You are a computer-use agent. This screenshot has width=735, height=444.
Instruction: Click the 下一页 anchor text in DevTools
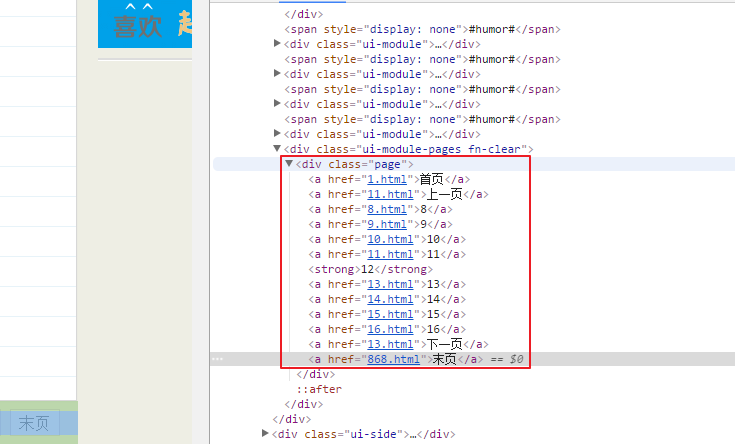click(x=444, y=344)
